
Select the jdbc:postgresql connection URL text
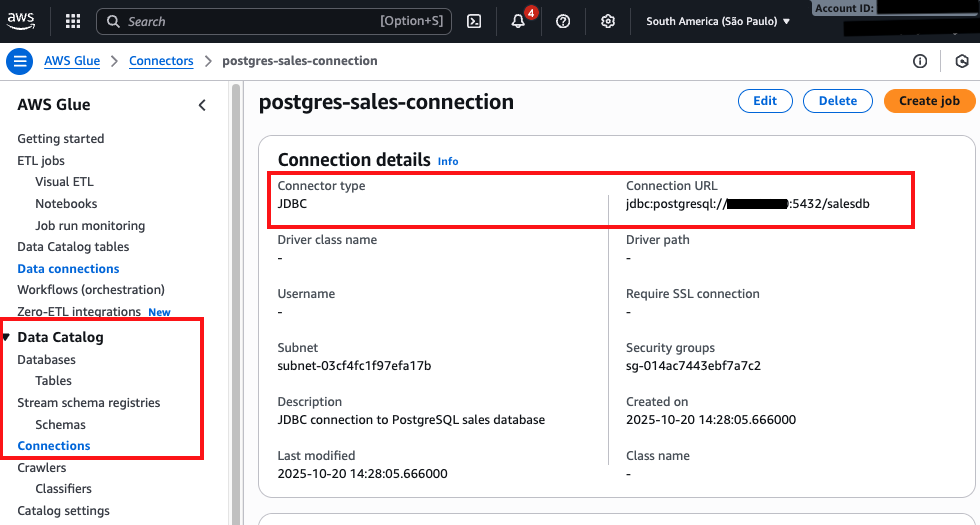[x=748, y=204]
